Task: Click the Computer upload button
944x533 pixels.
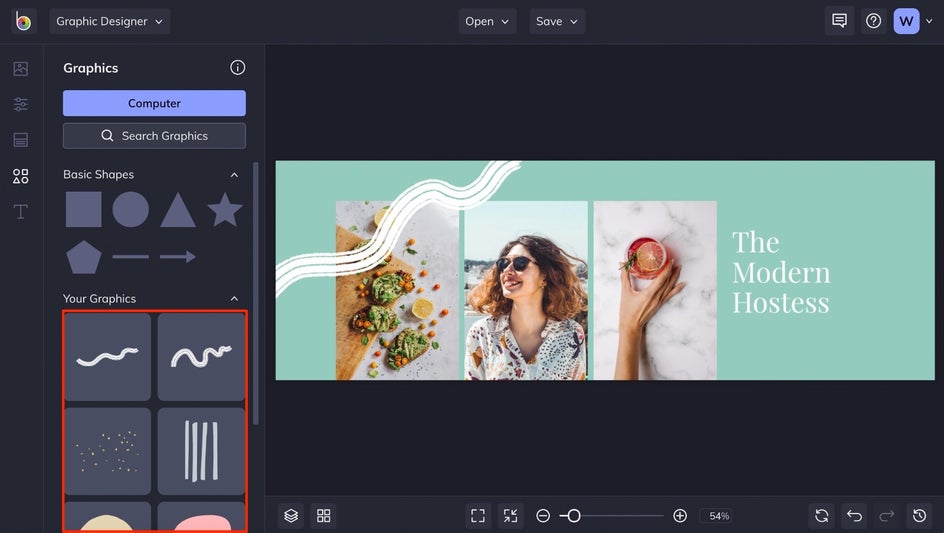Action: tap(154, 103)
